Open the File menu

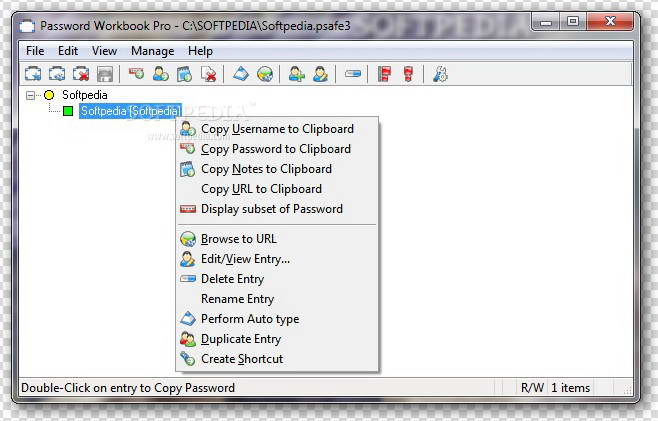point(35,51)
